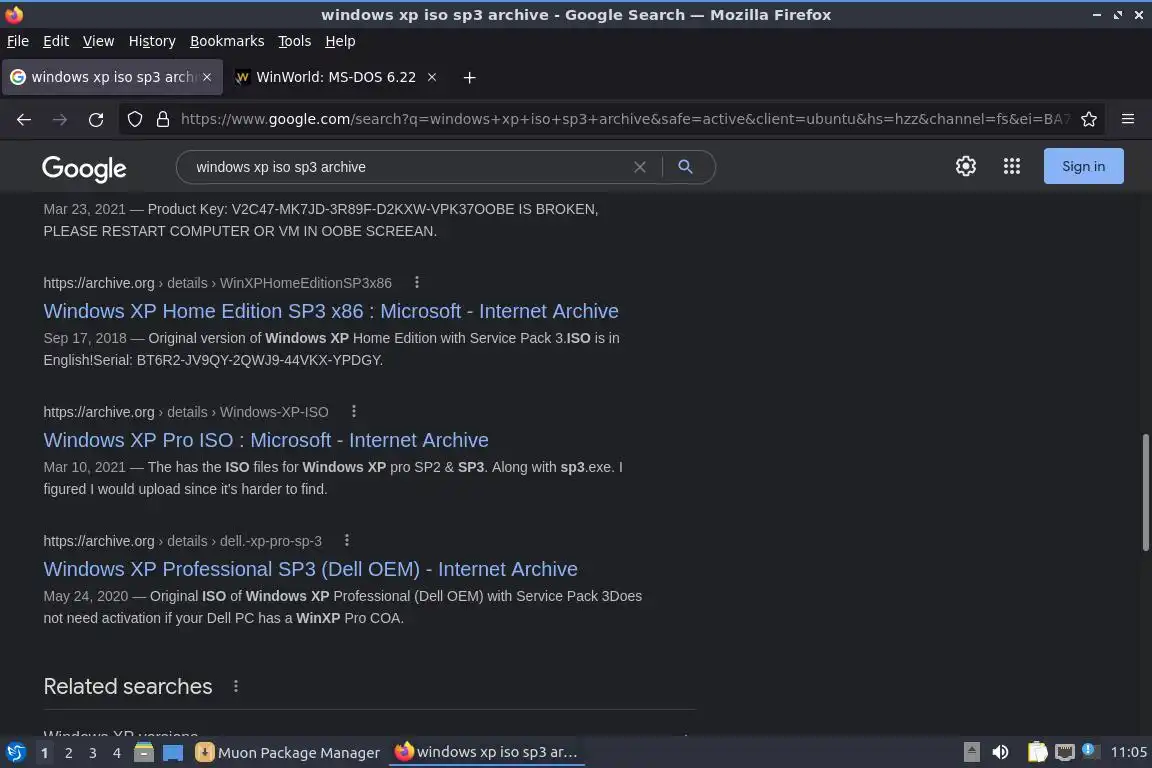Sign in to Google account
The height and width of the screenshot is (768, 1152).
(1083, 166)
